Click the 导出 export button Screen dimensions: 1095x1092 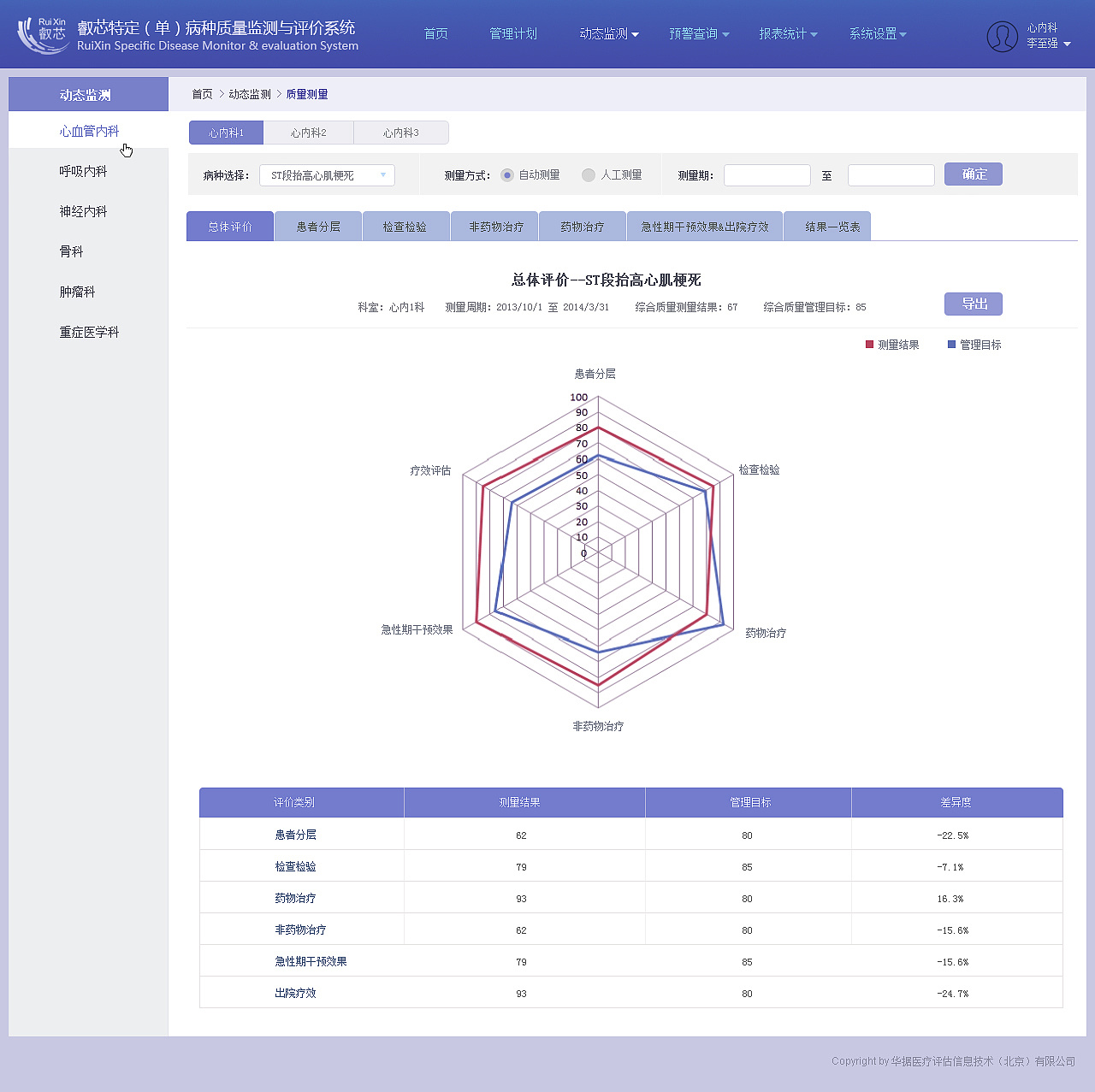[973, 304]
